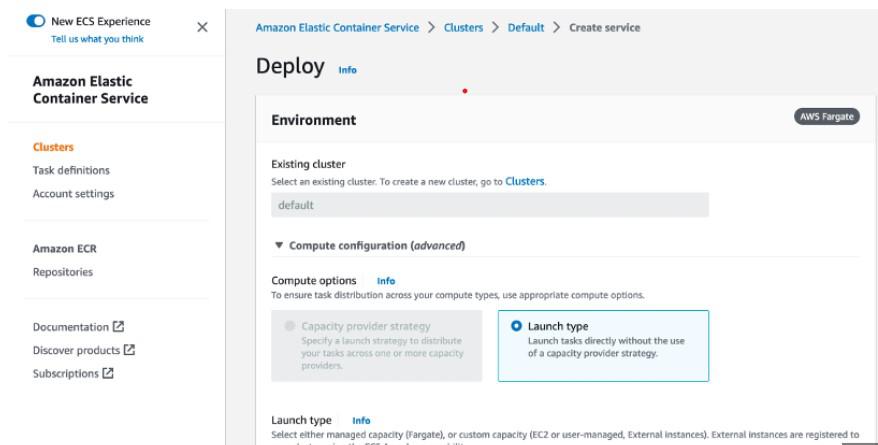Screen dimensions: 878x445
Task: Open Task definitions in the sidebar
Action: [x=70, y=170]
